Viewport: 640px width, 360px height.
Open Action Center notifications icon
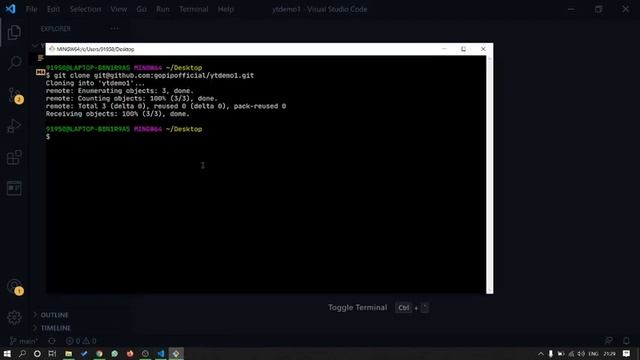coord(626,353)
